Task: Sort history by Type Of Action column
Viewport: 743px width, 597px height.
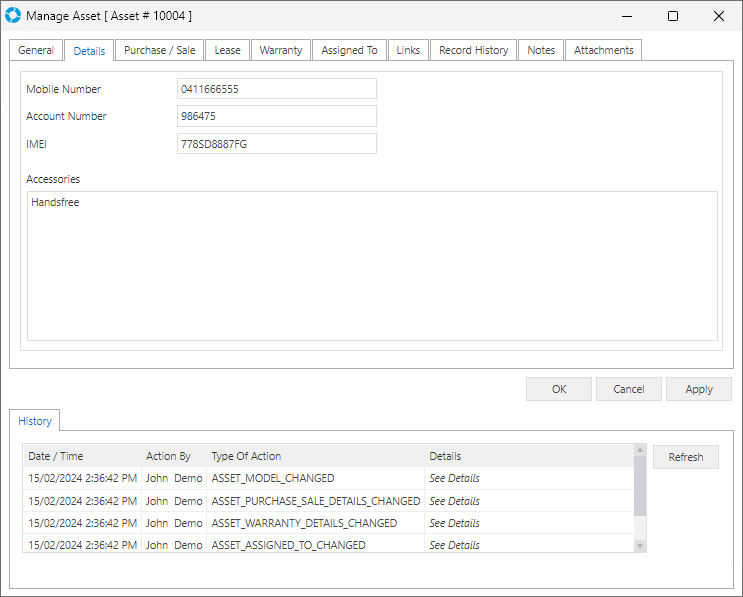Action: pyautogui.click(x=315, y=456)
